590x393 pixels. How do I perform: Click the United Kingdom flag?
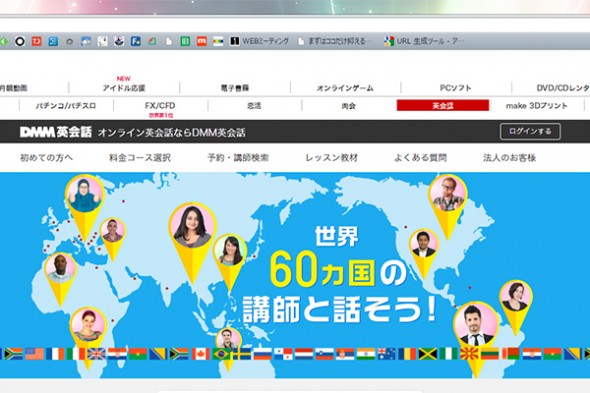[x=97, y=354]
